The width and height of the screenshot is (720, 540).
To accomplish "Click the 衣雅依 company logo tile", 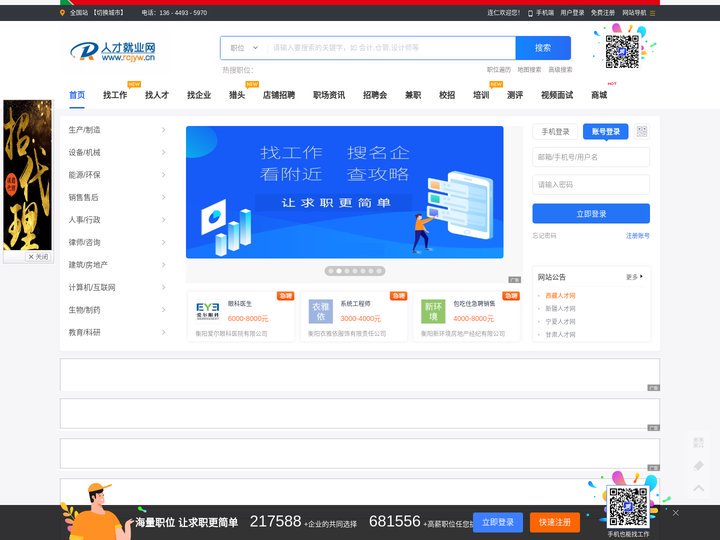I will pyautogui.click(x=321, y=311).
